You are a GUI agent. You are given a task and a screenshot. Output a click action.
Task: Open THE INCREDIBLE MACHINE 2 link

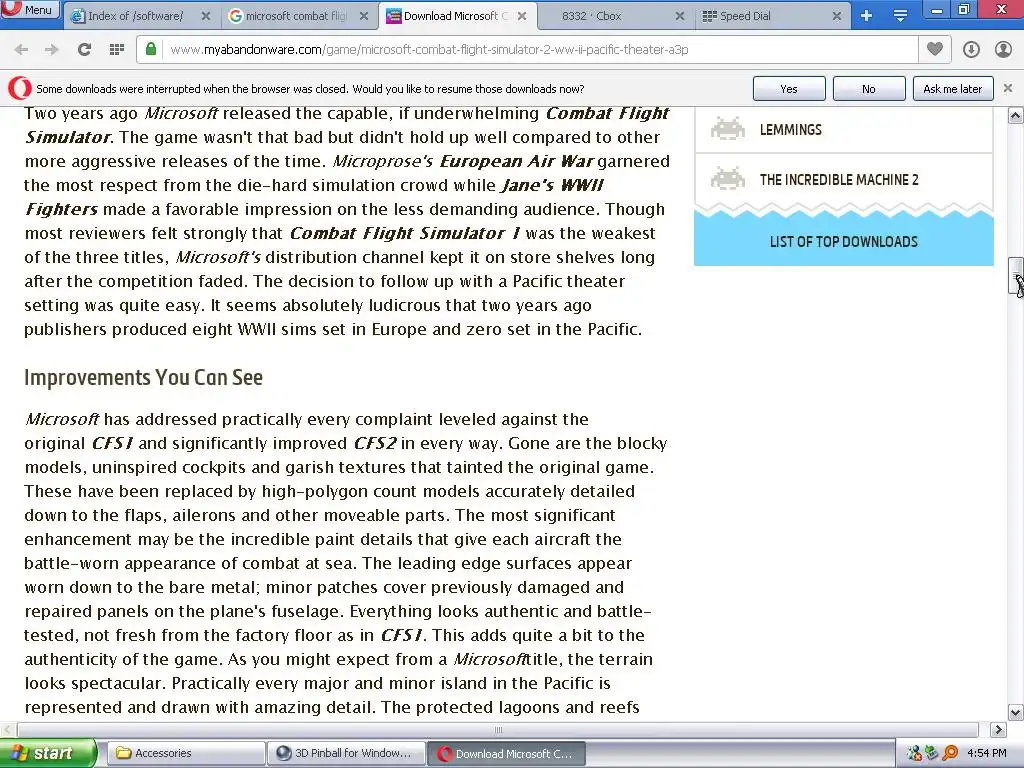pos(839,180)
